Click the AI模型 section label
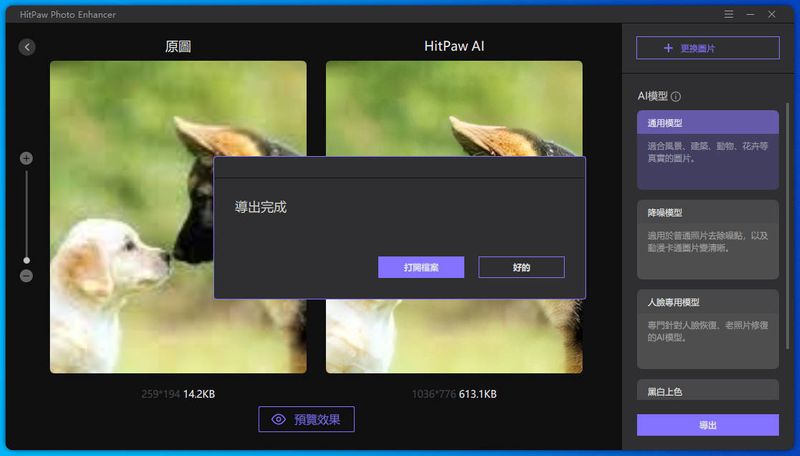This screenshot has width=800, height=456. point(653,96)
